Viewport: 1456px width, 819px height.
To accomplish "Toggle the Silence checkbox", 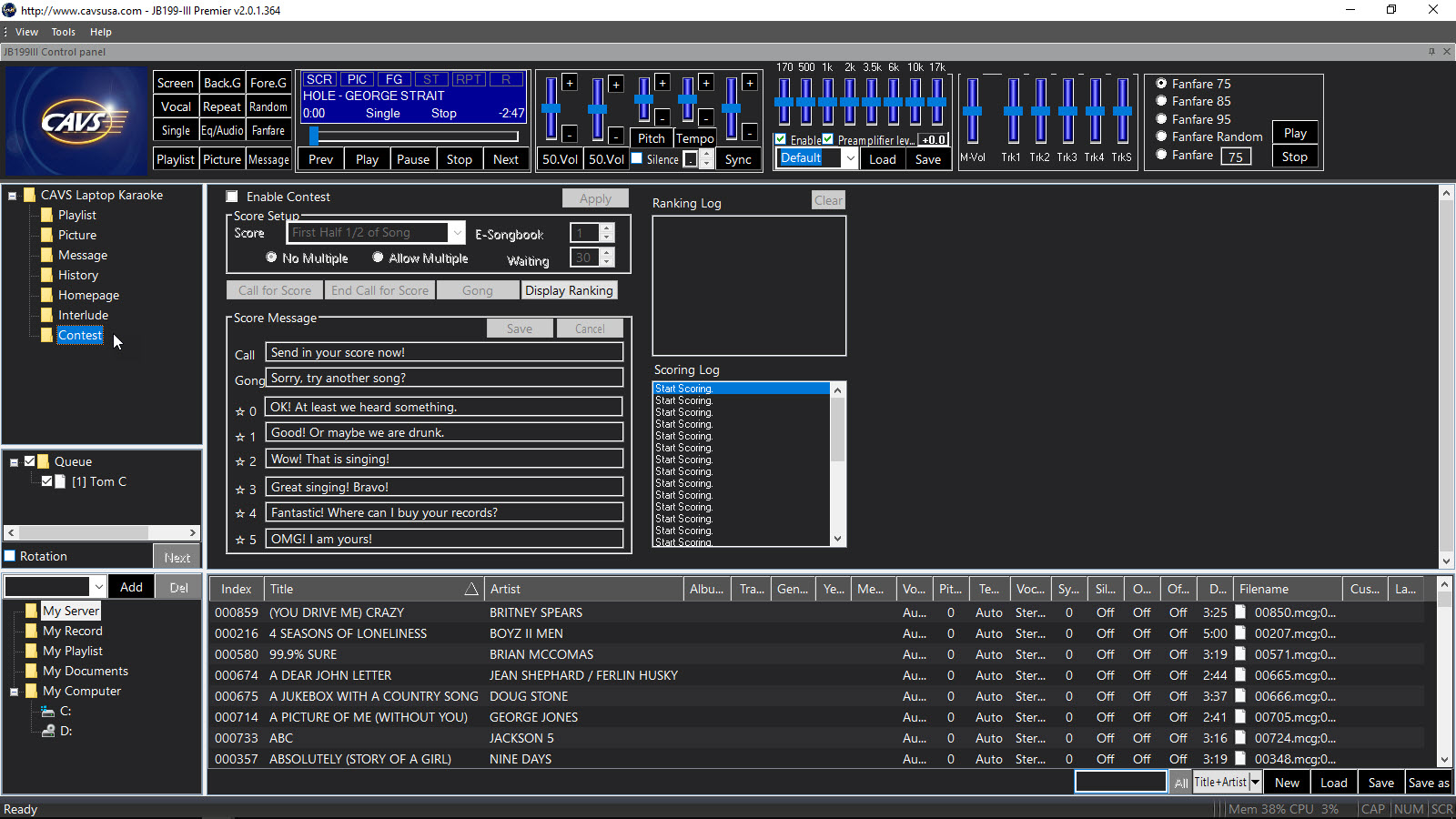I will tap(637, 158).
